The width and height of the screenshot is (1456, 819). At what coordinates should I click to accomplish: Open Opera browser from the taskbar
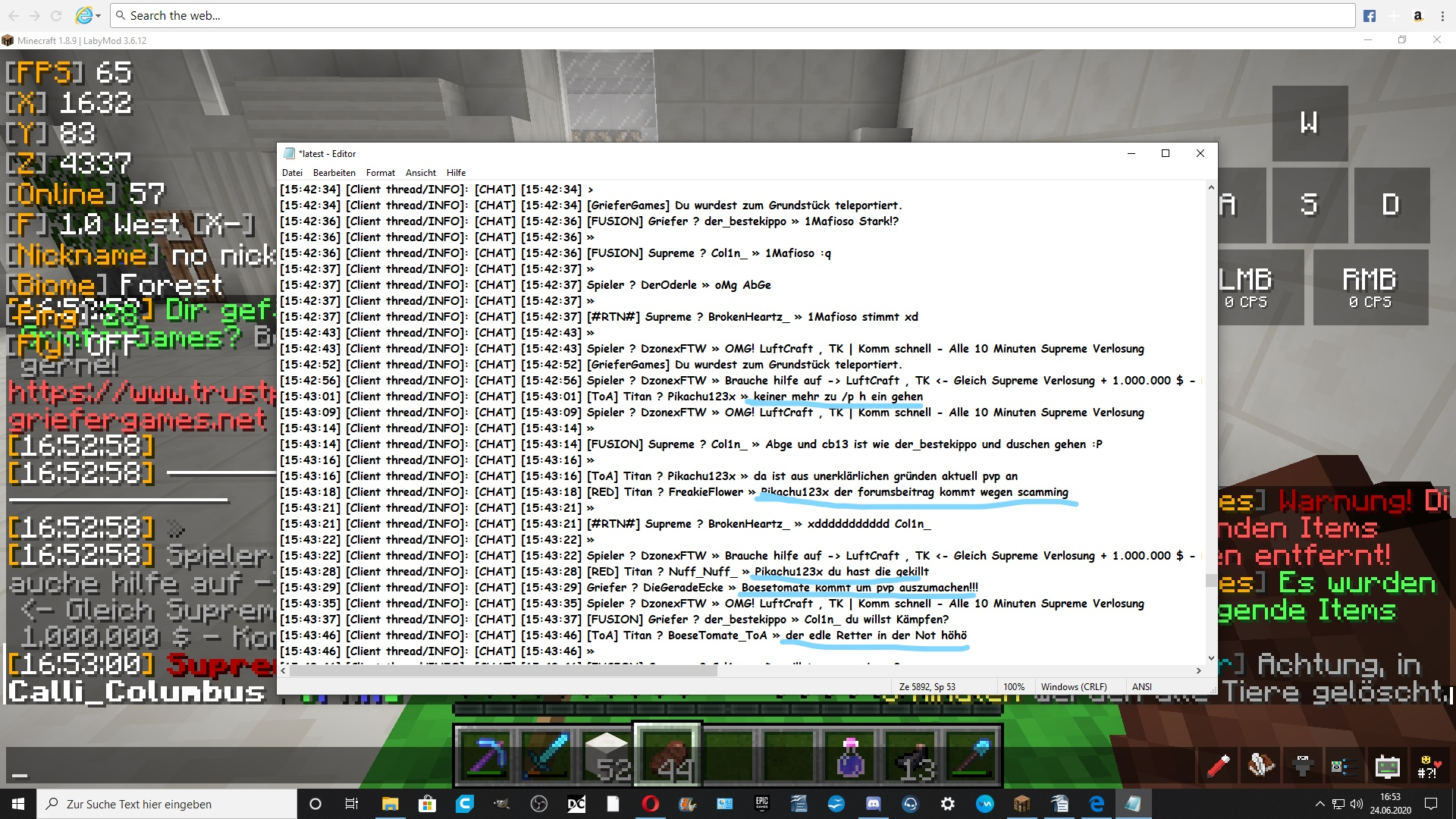point(650,804)
